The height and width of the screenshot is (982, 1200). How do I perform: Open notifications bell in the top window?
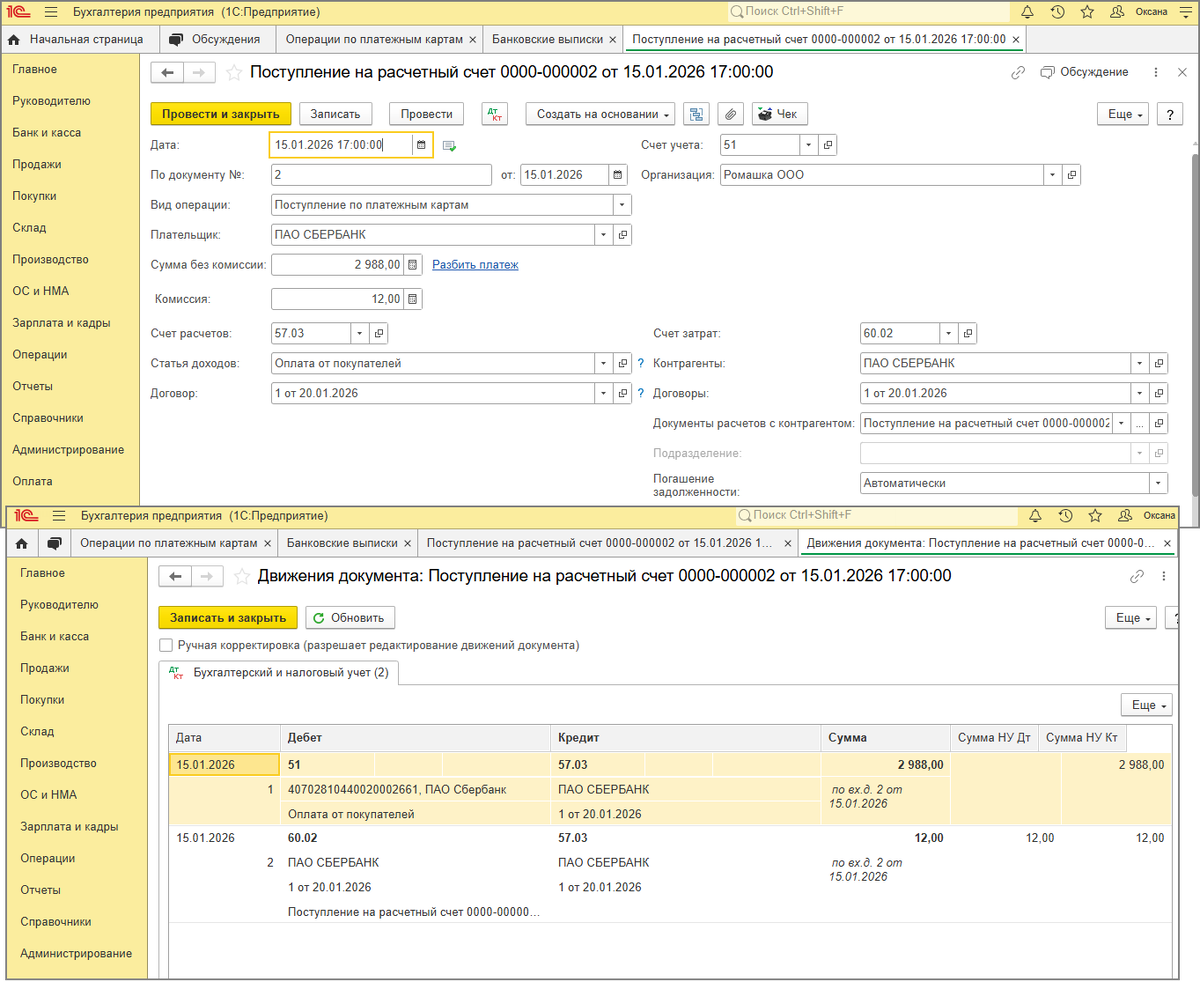point(1027,12)
